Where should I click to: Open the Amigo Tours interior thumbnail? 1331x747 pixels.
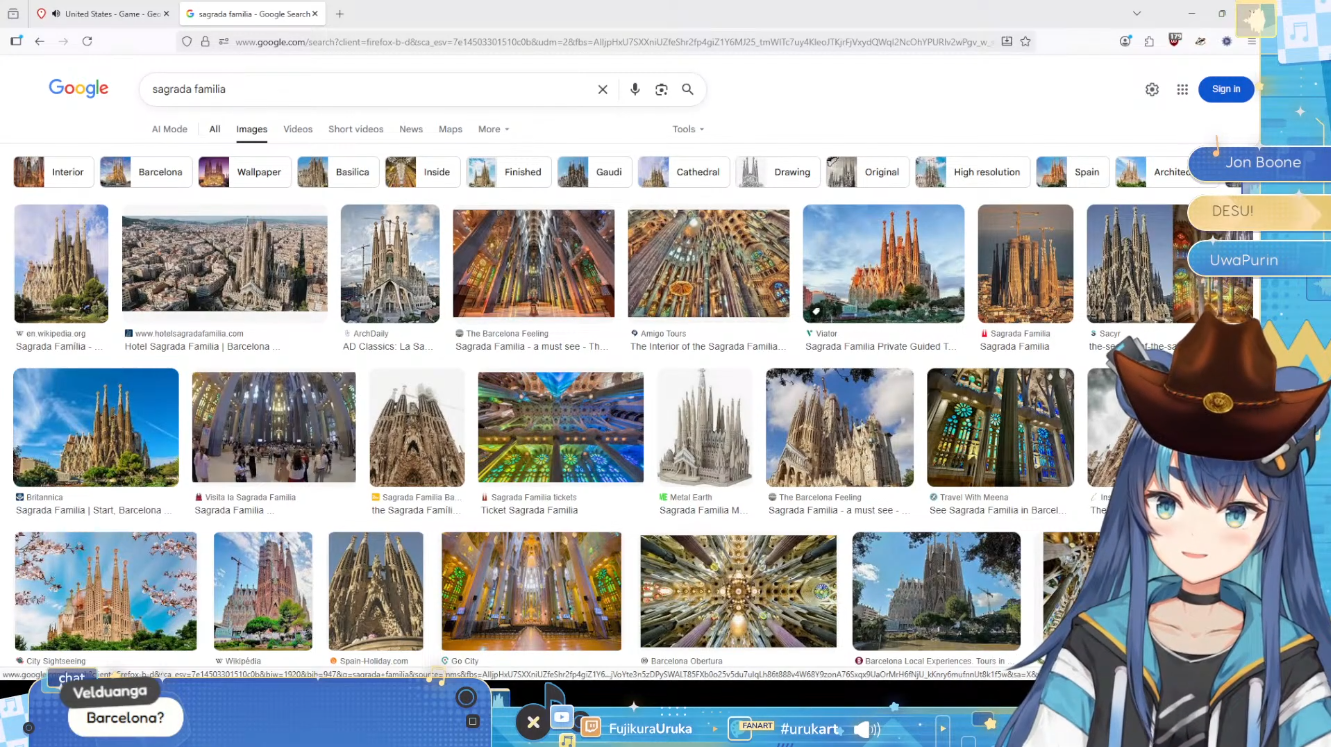point(708,264)
